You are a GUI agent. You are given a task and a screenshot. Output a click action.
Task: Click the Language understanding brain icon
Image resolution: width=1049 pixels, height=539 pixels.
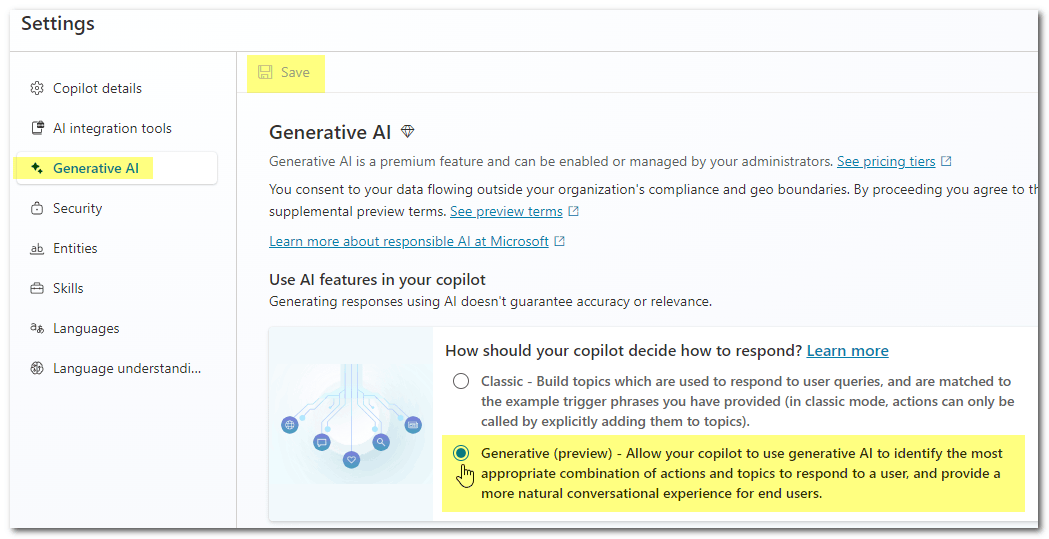(37, 368)
